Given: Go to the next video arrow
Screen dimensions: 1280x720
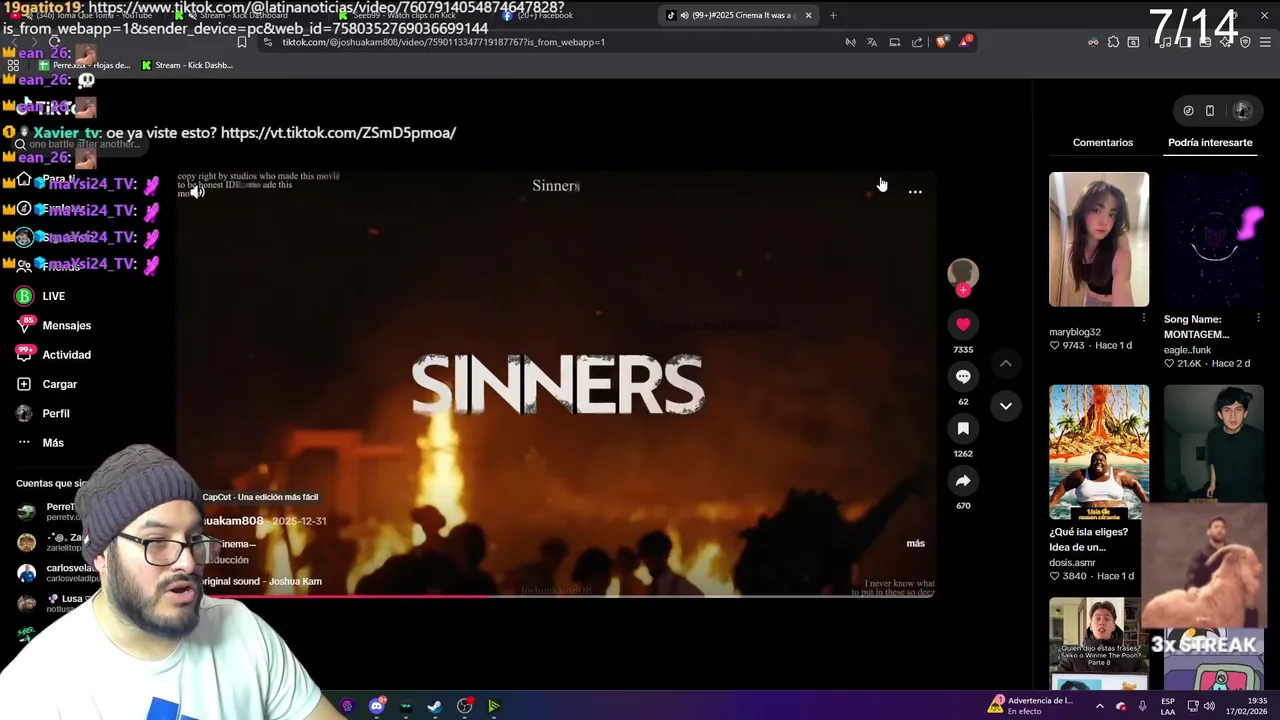Looking at the screenshot, I should tap(1006, 406).
